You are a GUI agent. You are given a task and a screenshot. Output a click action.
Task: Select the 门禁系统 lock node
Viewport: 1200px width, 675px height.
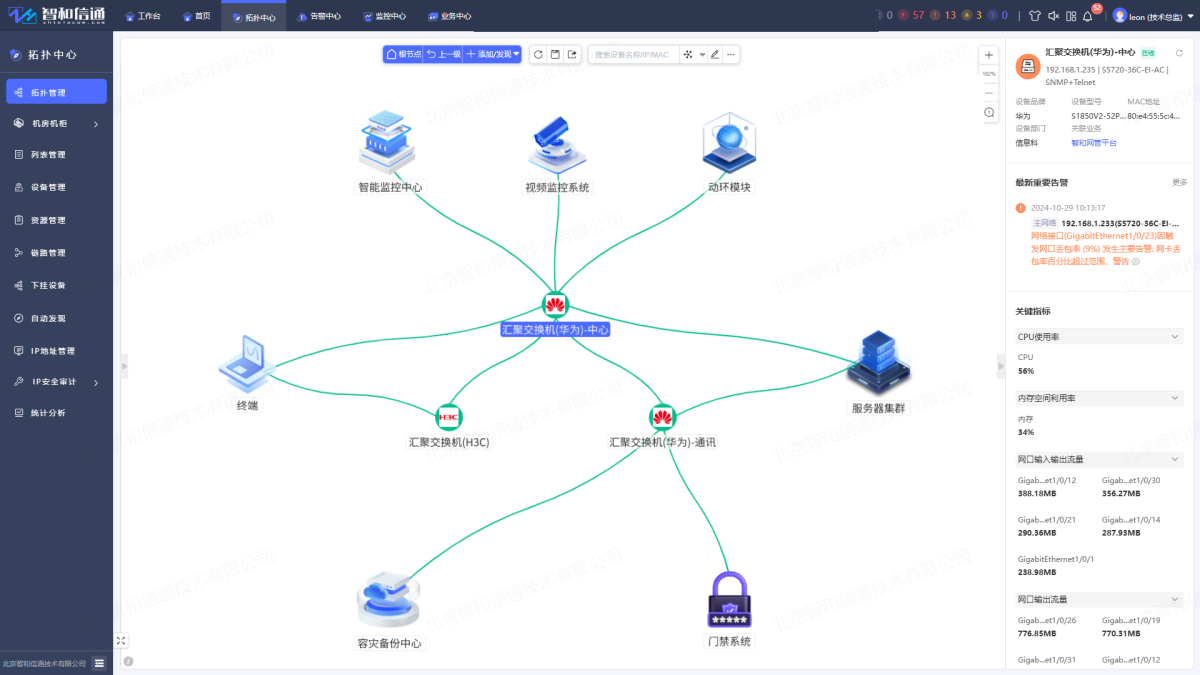pyautogui.click(x=728, y=599)
